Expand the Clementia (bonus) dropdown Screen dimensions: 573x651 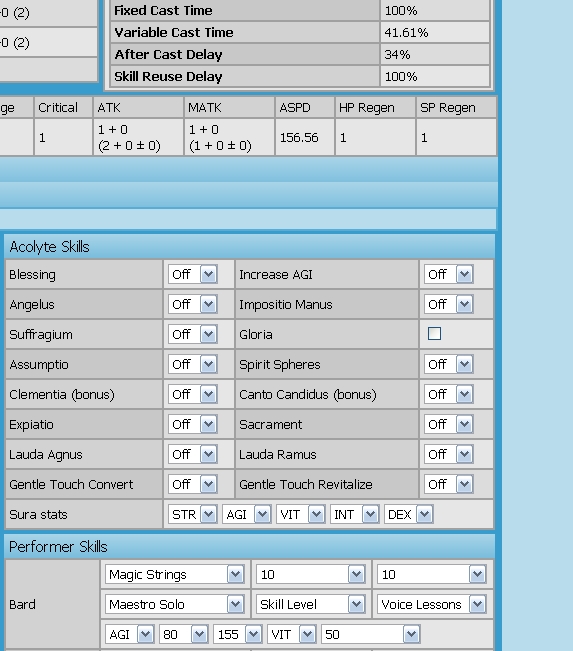tap(193, 394)
